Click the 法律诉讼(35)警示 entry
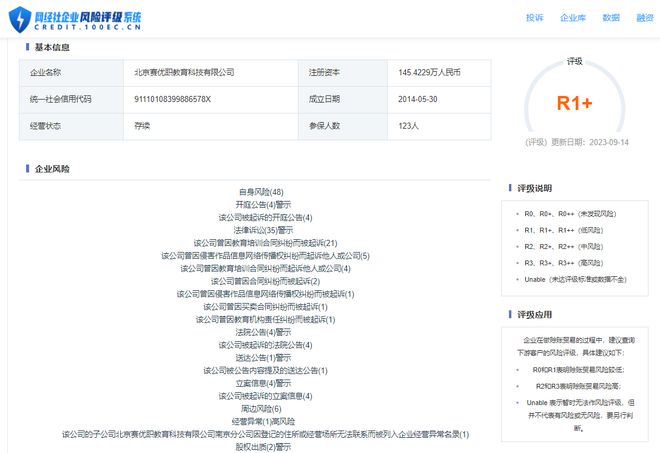Screen dimensions: 660x453 [263, 230]
